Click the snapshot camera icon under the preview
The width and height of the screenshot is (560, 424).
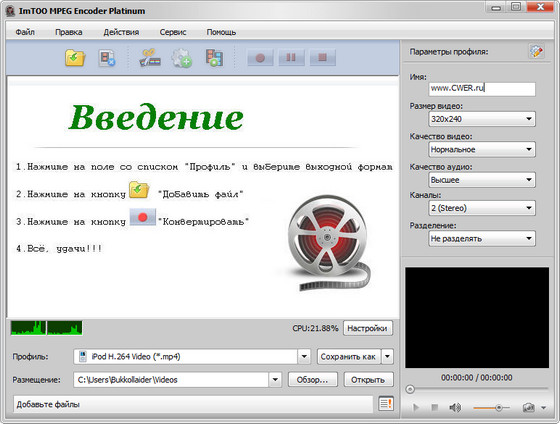coord(529,407)
